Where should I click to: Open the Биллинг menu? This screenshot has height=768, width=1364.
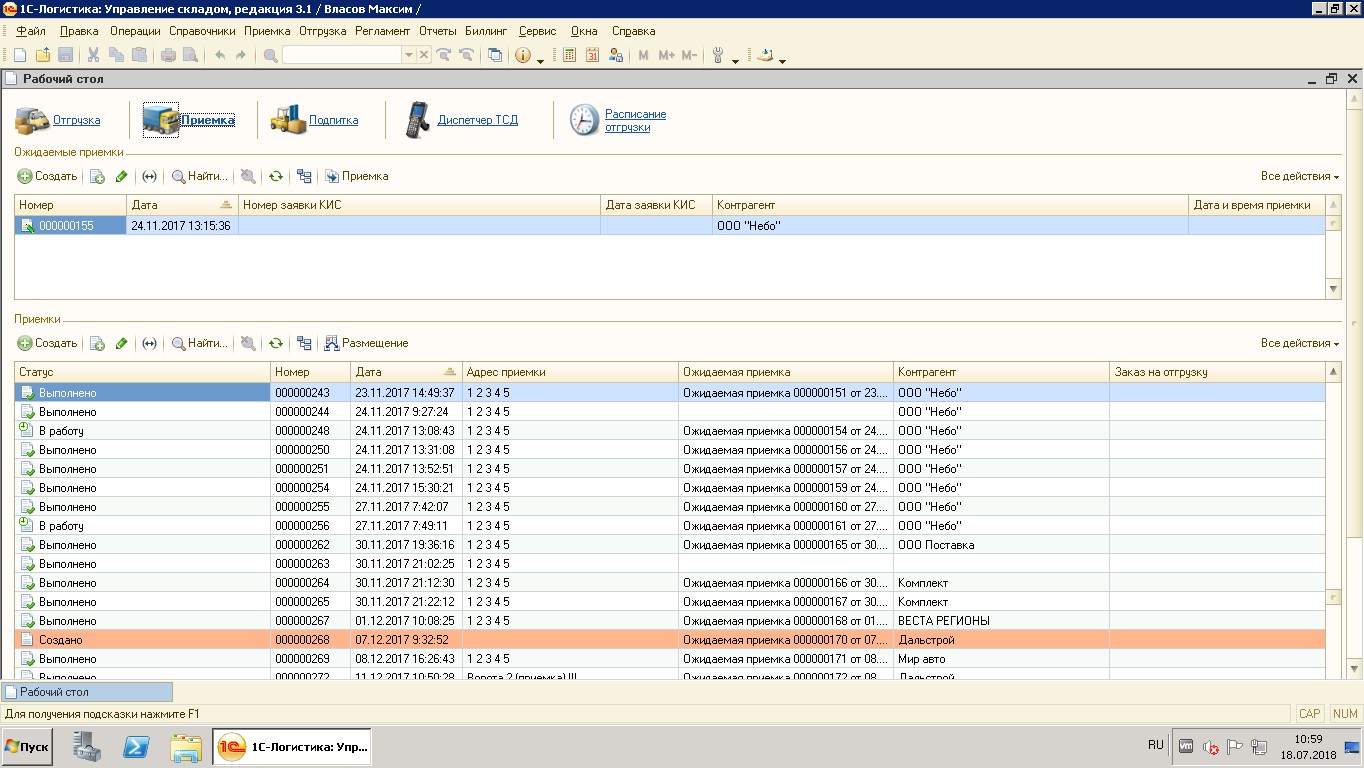click(485, 31)
